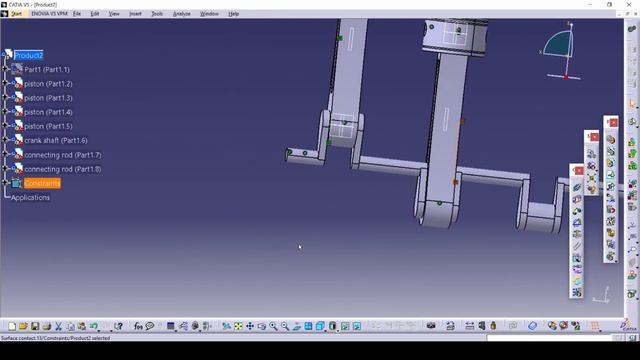
Task: Click the Paste icon
Action: click(x=82, y=326)
